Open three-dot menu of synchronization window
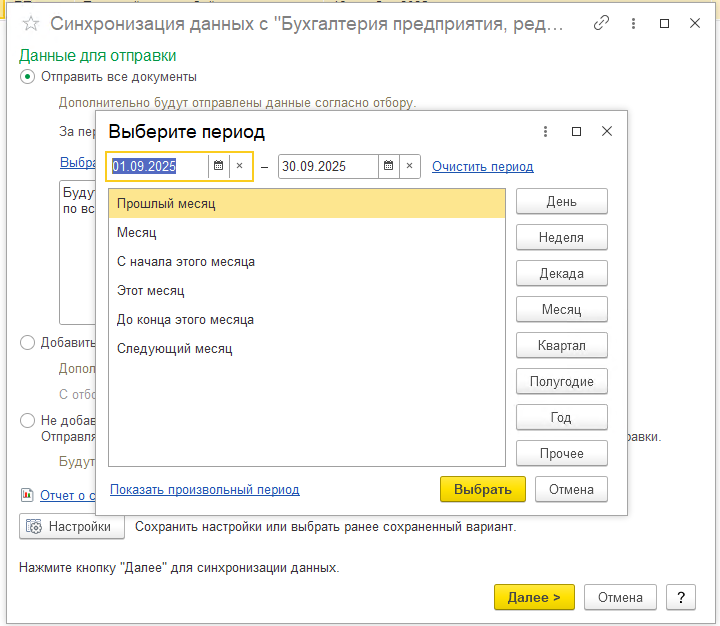This screenshot has width=720, height=626. 633,23
